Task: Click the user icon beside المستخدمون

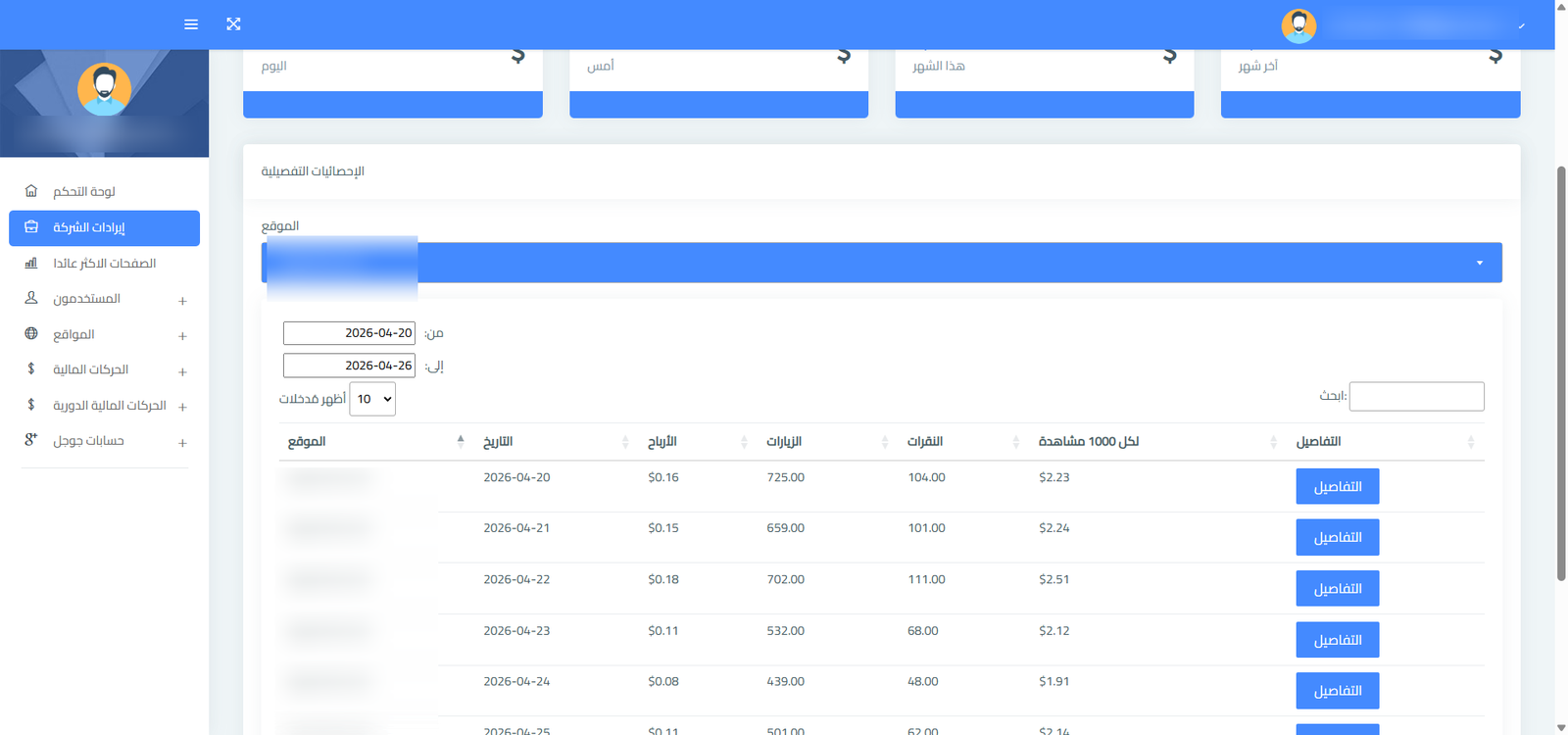Action: (x=31, y=298)
